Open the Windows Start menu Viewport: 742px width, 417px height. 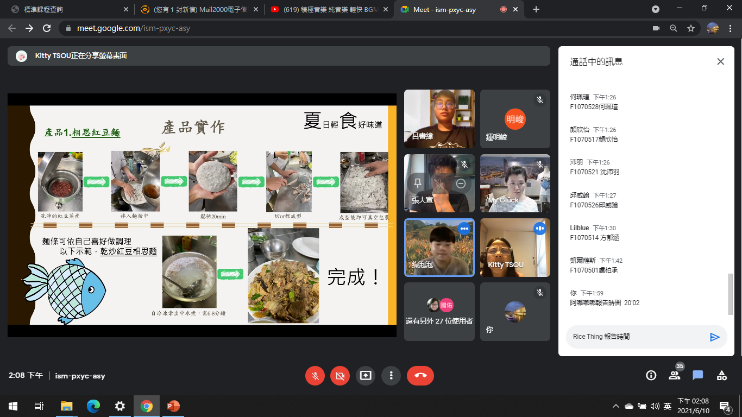coord(13,406)
